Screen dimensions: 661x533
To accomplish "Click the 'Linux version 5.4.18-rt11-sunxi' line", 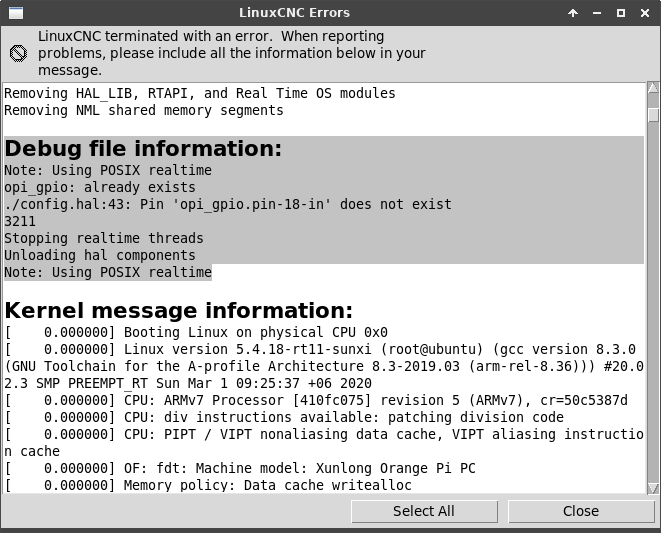I will (320, 350).
